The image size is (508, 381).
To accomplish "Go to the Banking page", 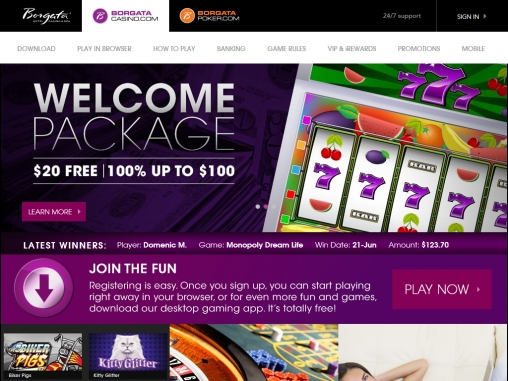I will tap(231, 49).
